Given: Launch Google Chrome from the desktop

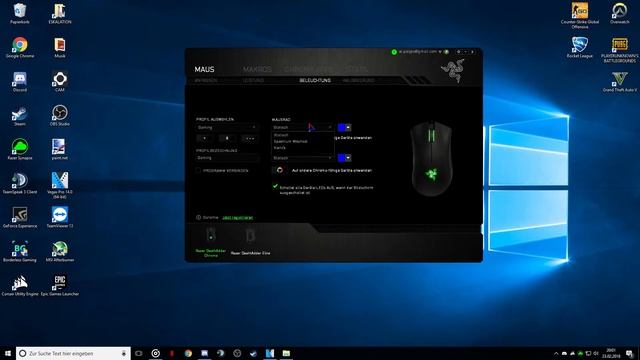Looking at the screenshot, I should (x=20, y=47).
